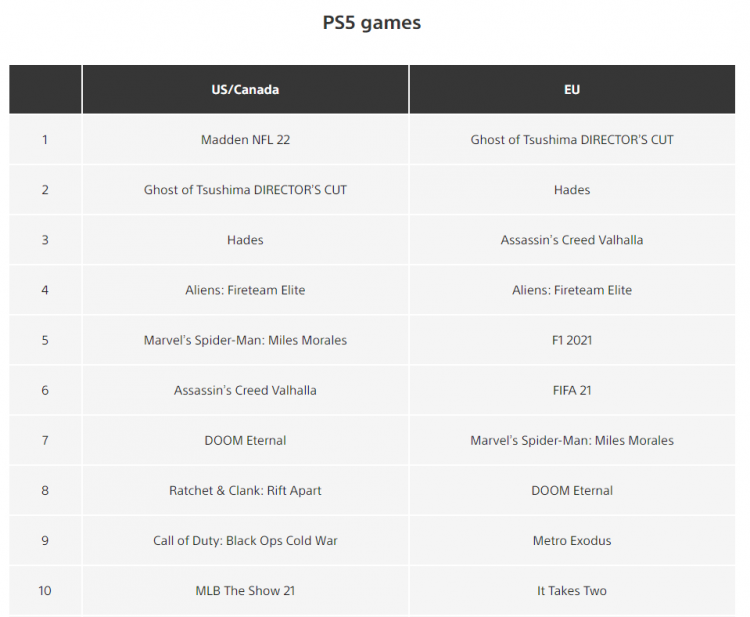Click Spider-Man: Miles Morales in EU column
This screenshot has width=750, height=617.
coord(572,440)
